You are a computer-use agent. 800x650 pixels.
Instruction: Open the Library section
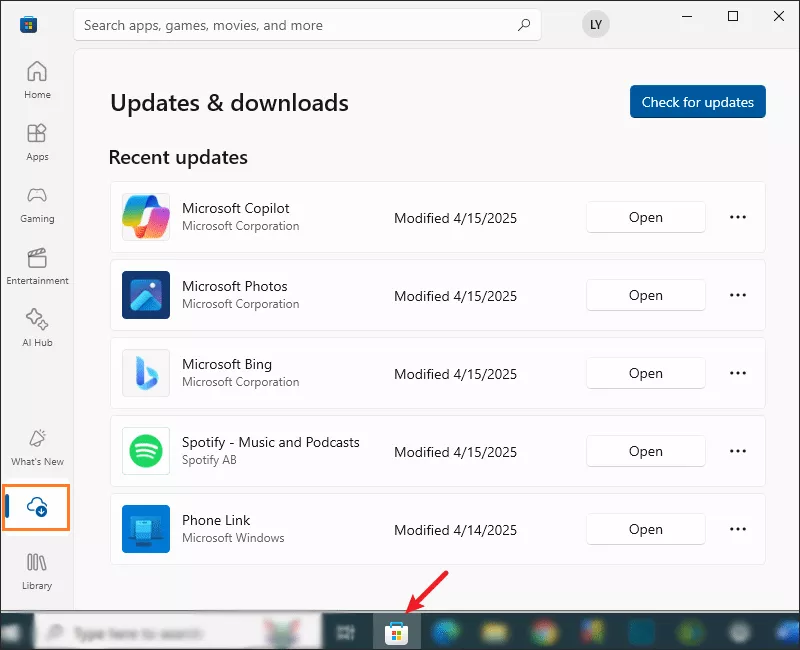pyautogui.click(x=37, y=571)
